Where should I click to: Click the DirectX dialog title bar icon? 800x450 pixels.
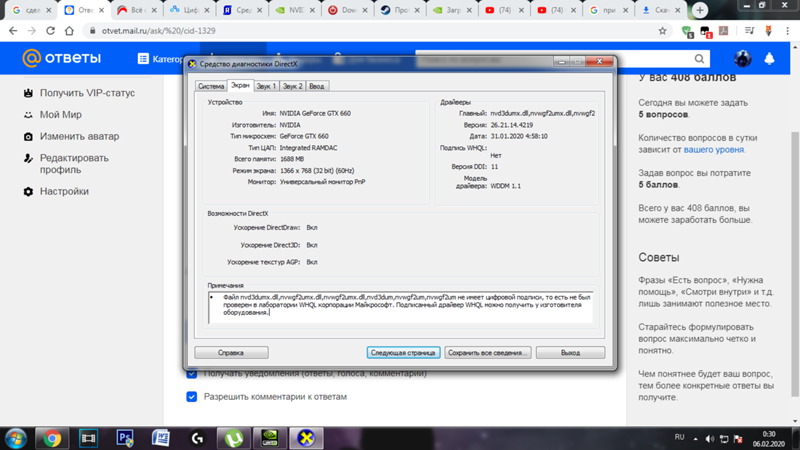[192, 64]
